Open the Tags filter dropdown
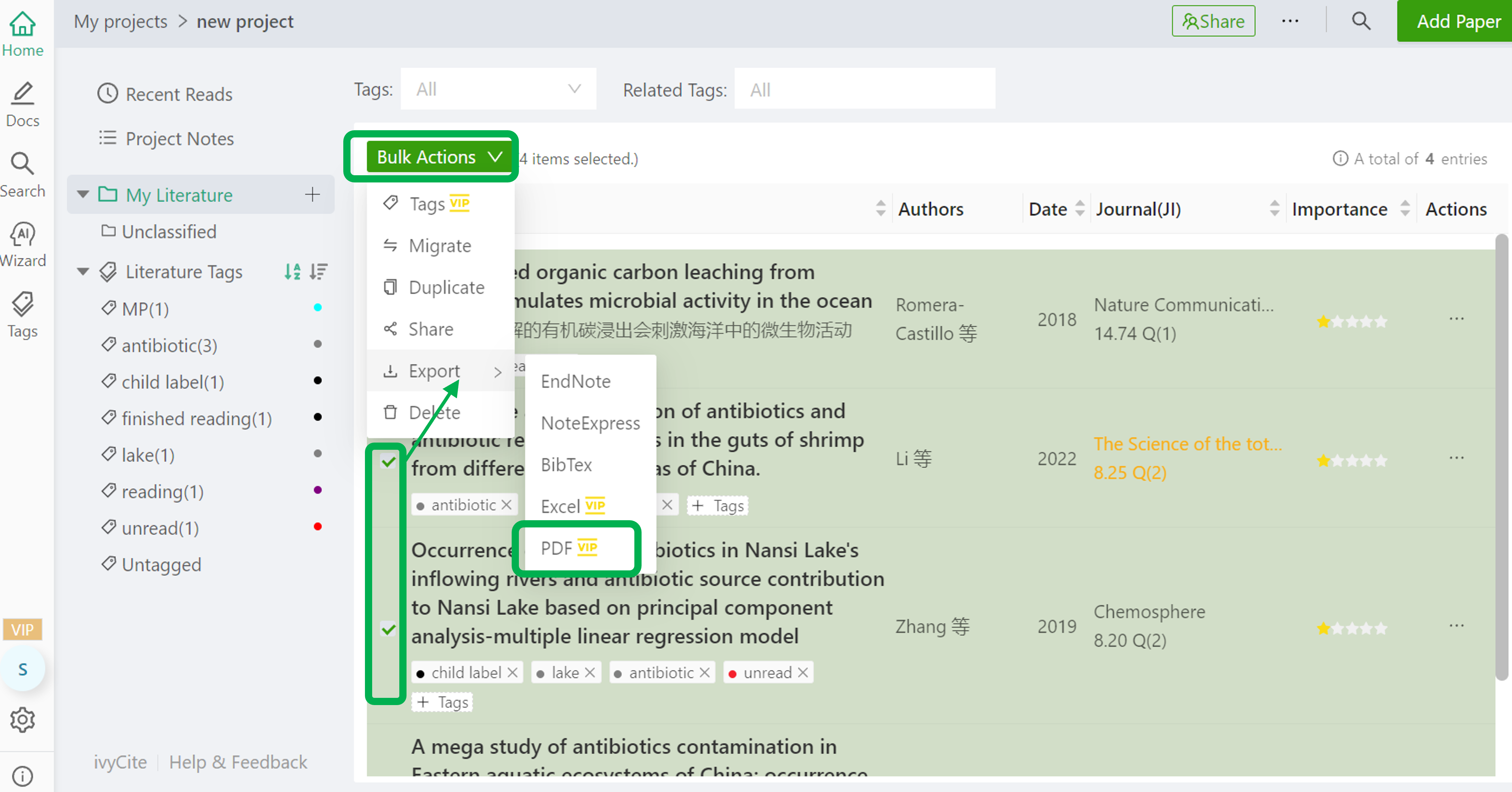The image size is (1512, 792). click(498, 89)
